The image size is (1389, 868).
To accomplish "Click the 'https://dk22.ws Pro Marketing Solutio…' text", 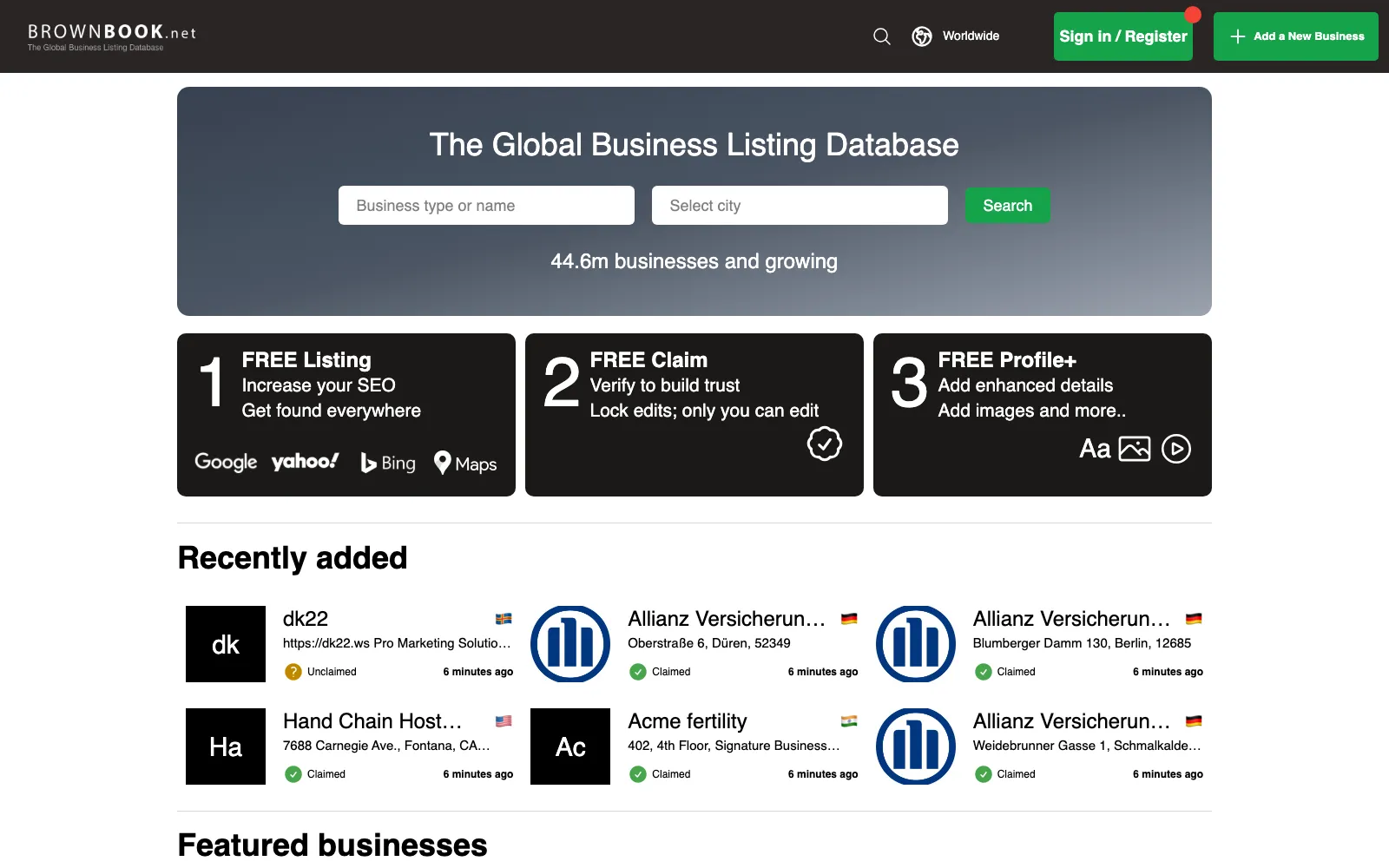I will coord(397,643).
